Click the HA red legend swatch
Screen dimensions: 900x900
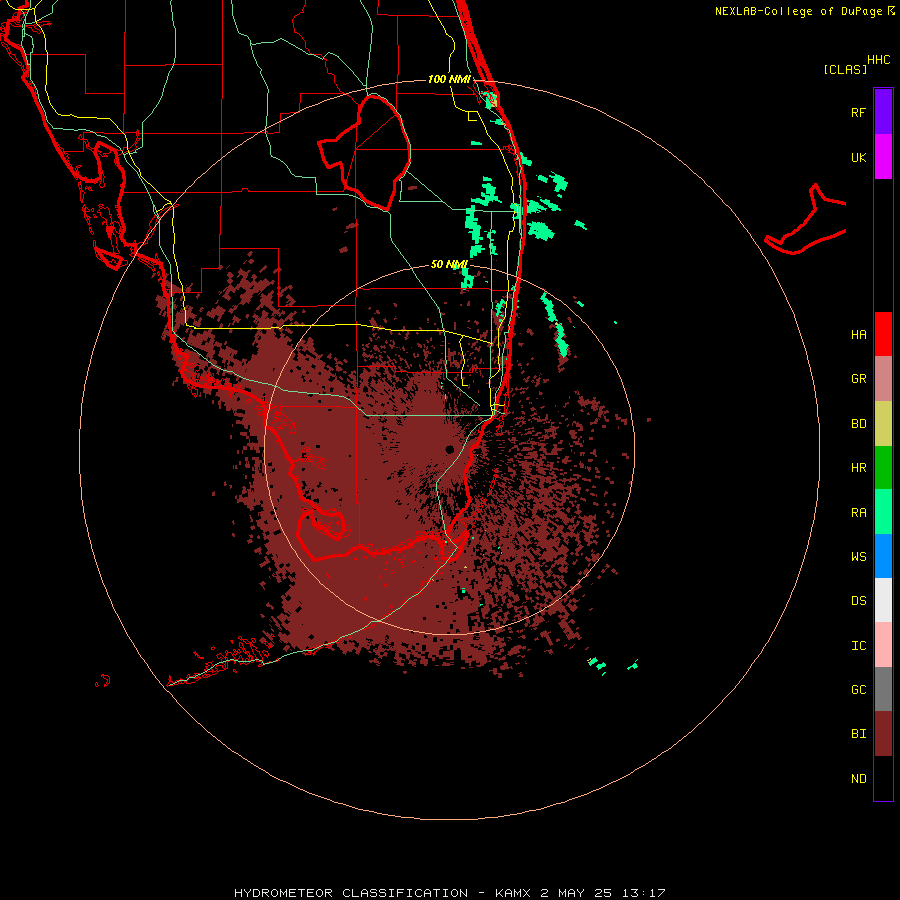tap(883, 334)
